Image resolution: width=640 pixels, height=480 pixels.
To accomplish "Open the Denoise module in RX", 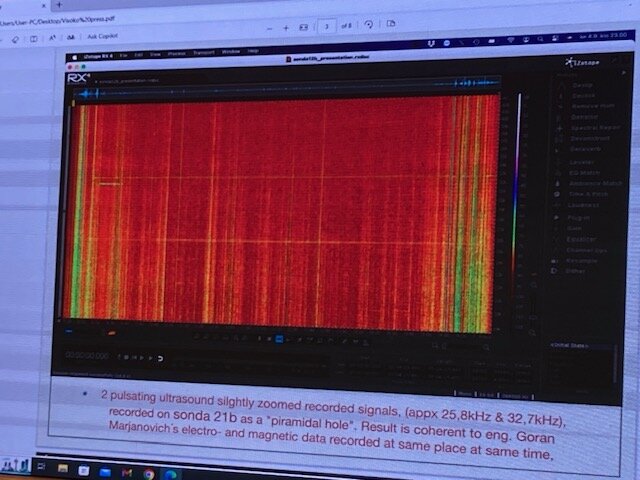I will (585, 117).
